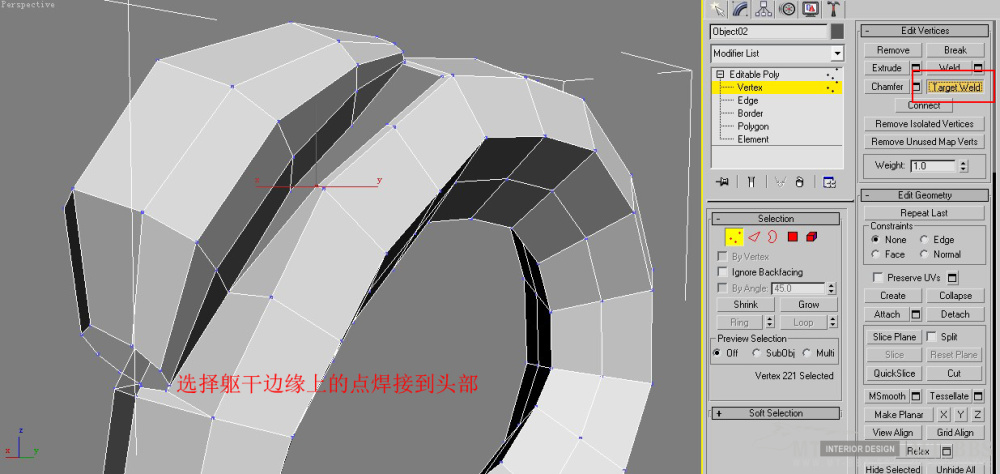The width and height of the screenshot is (1000, 474).
Task: Click the Target Weld button
Action: click(956, 87)
